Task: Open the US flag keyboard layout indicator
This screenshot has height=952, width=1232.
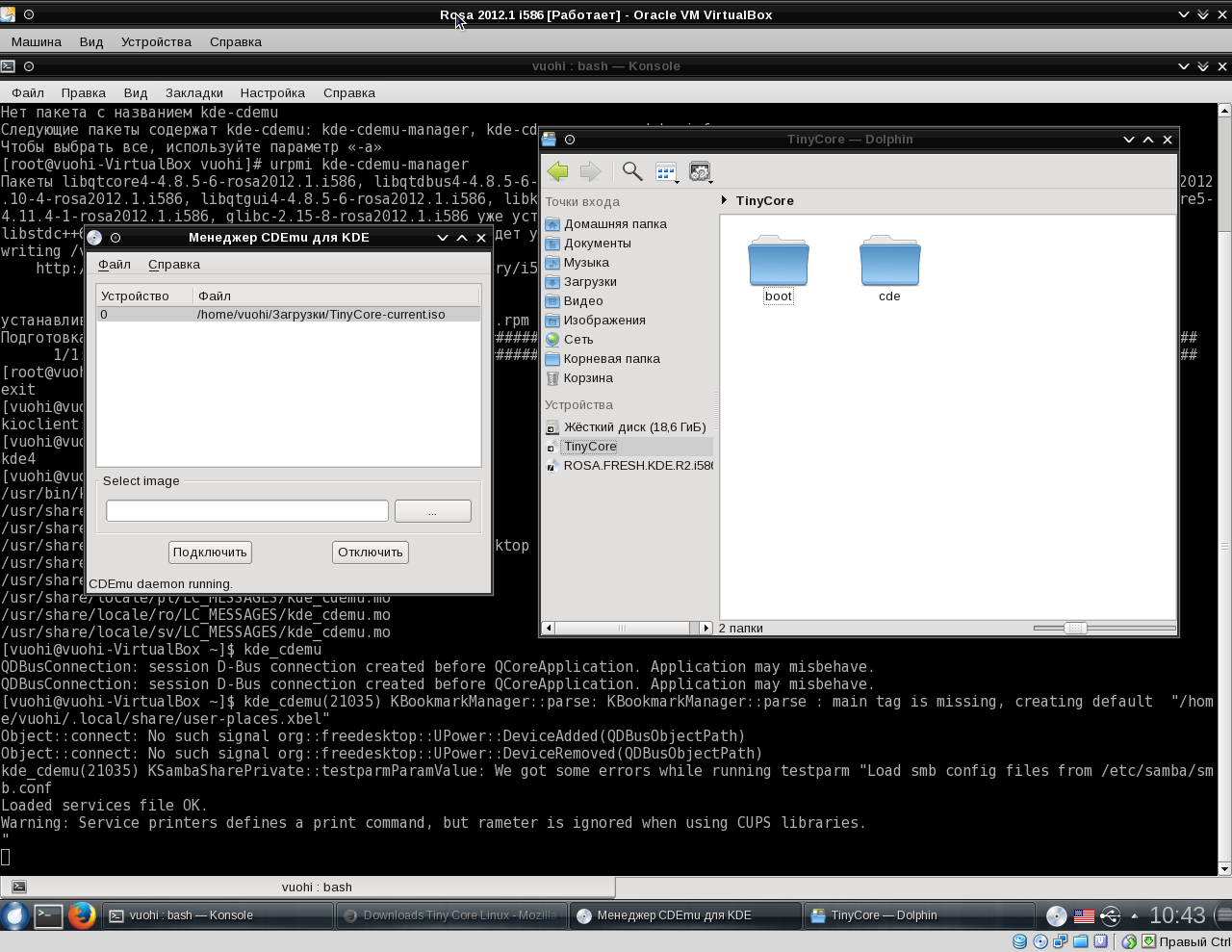Action: (1084, 915)
